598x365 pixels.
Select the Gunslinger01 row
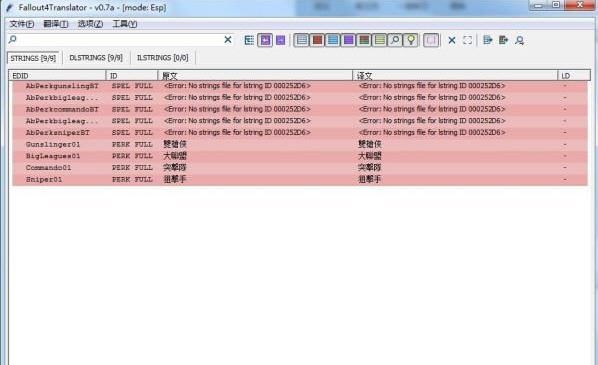(300, 145)
